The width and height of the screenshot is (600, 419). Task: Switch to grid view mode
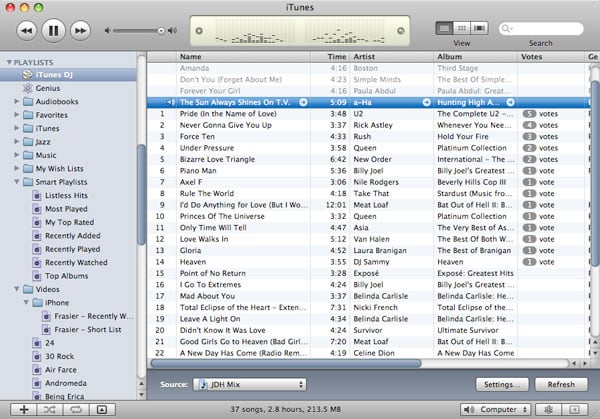[462, 28]
